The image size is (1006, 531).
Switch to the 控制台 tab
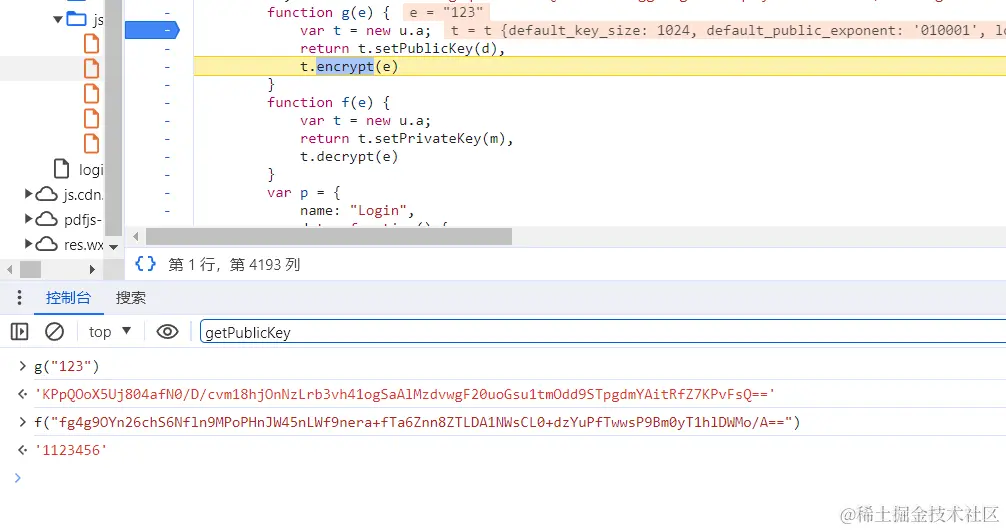(x=68, y=298)
